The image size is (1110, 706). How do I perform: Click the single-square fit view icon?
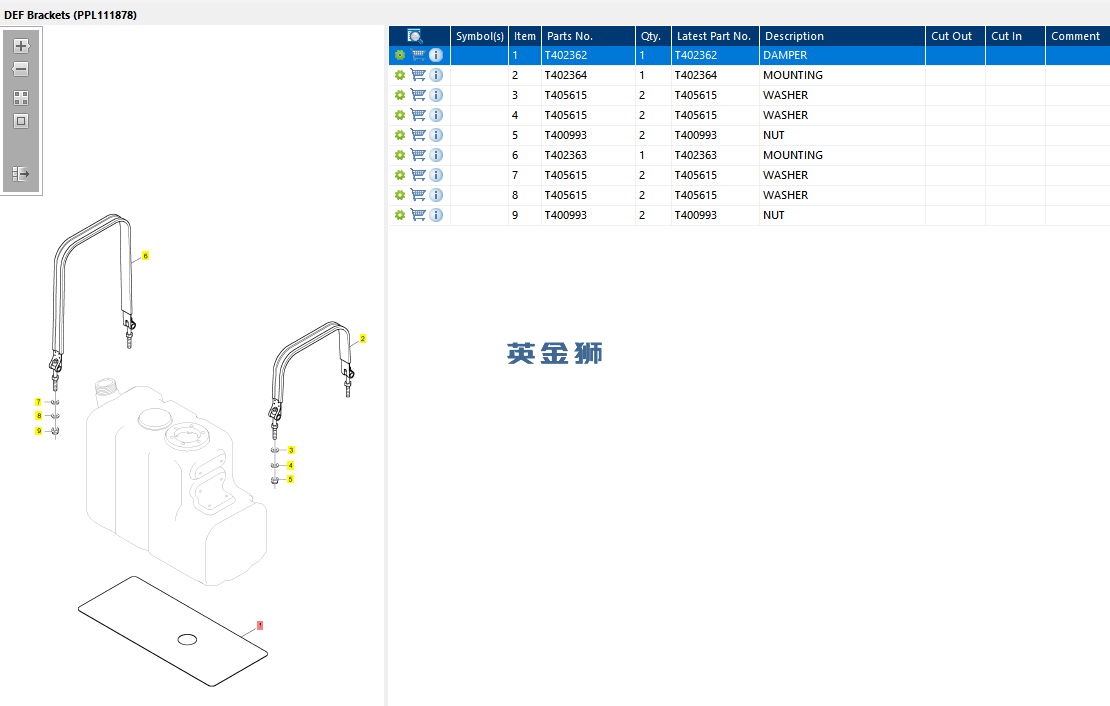point(21,121)
